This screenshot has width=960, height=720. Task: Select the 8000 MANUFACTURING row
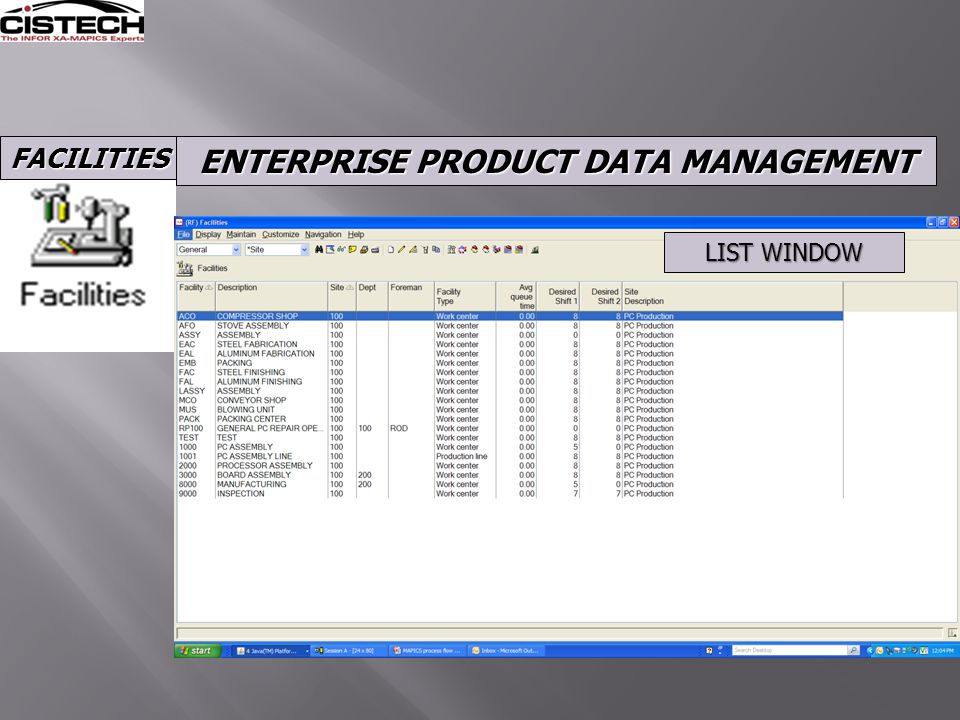pyautogui.click(x=510, y=484)
